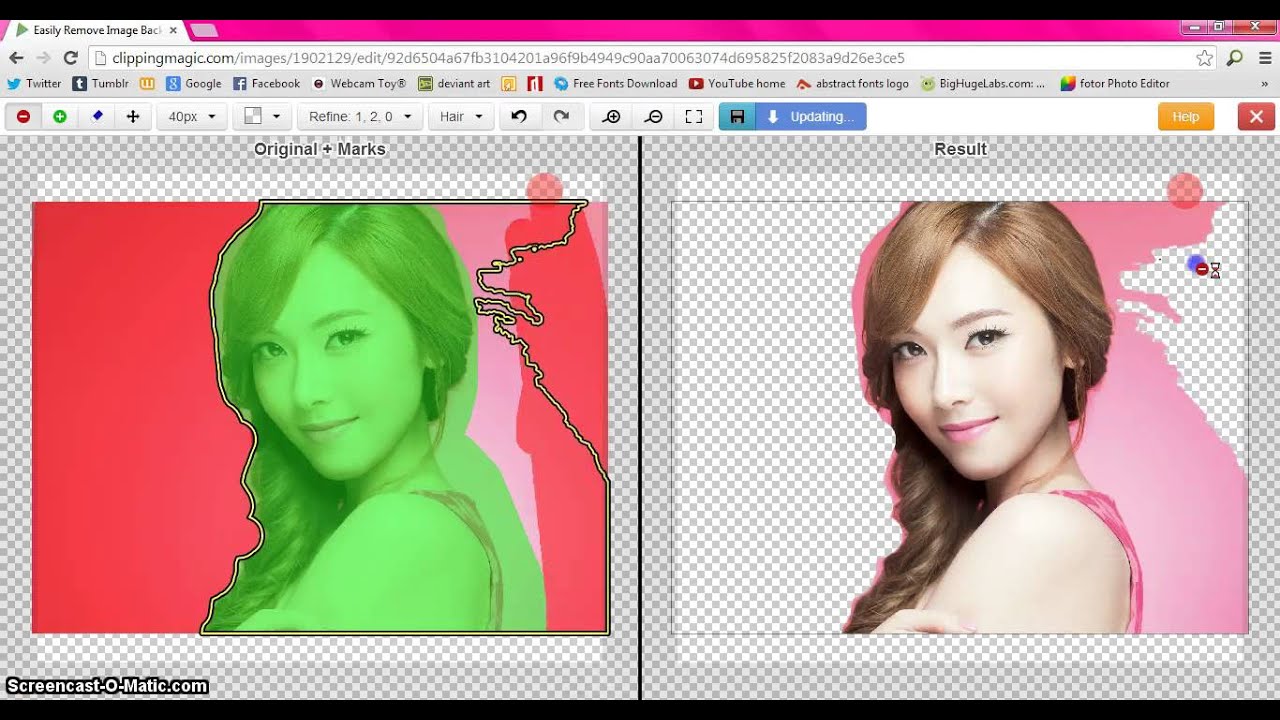
Task: Open the Refine 1, 2, 0 dropdown
Action: (360, 117)
